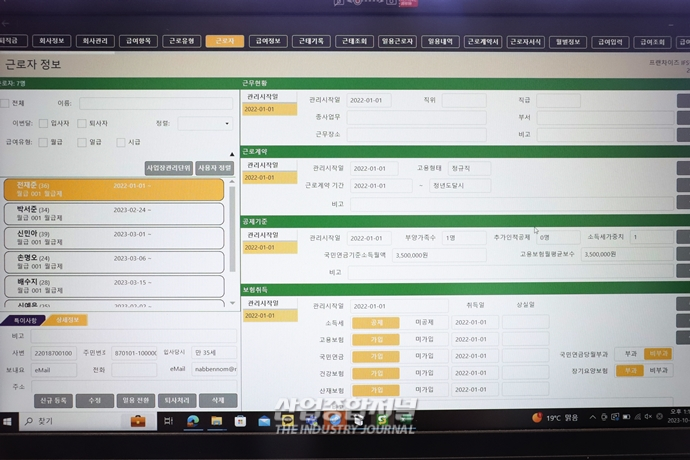Viewport: 690px width, 460px height.
Task: Check the 전체 checkbox
Action: [x=6, y=103]
